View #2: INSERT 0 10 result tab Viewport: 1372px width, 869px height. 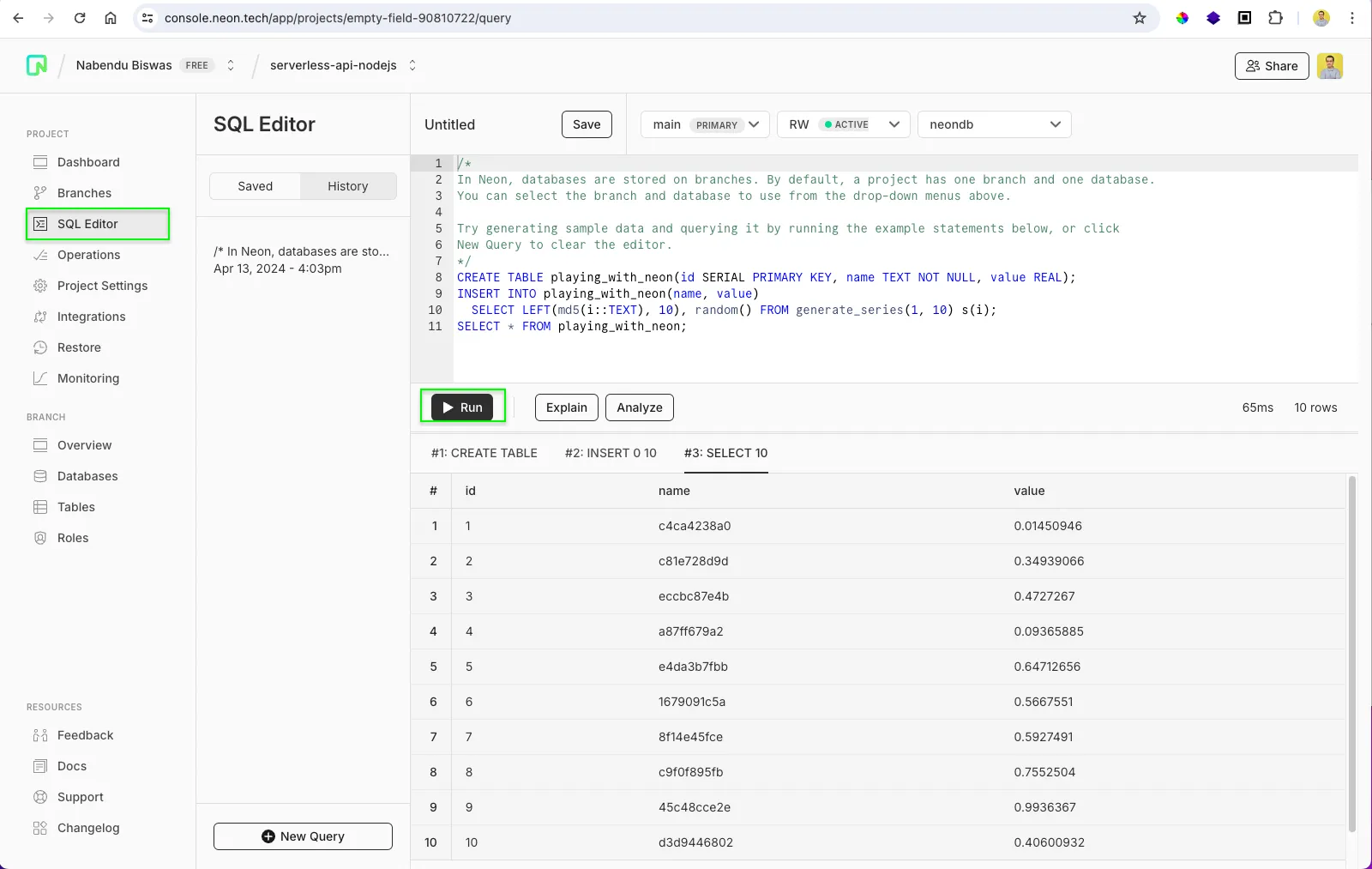coord(611,453)
